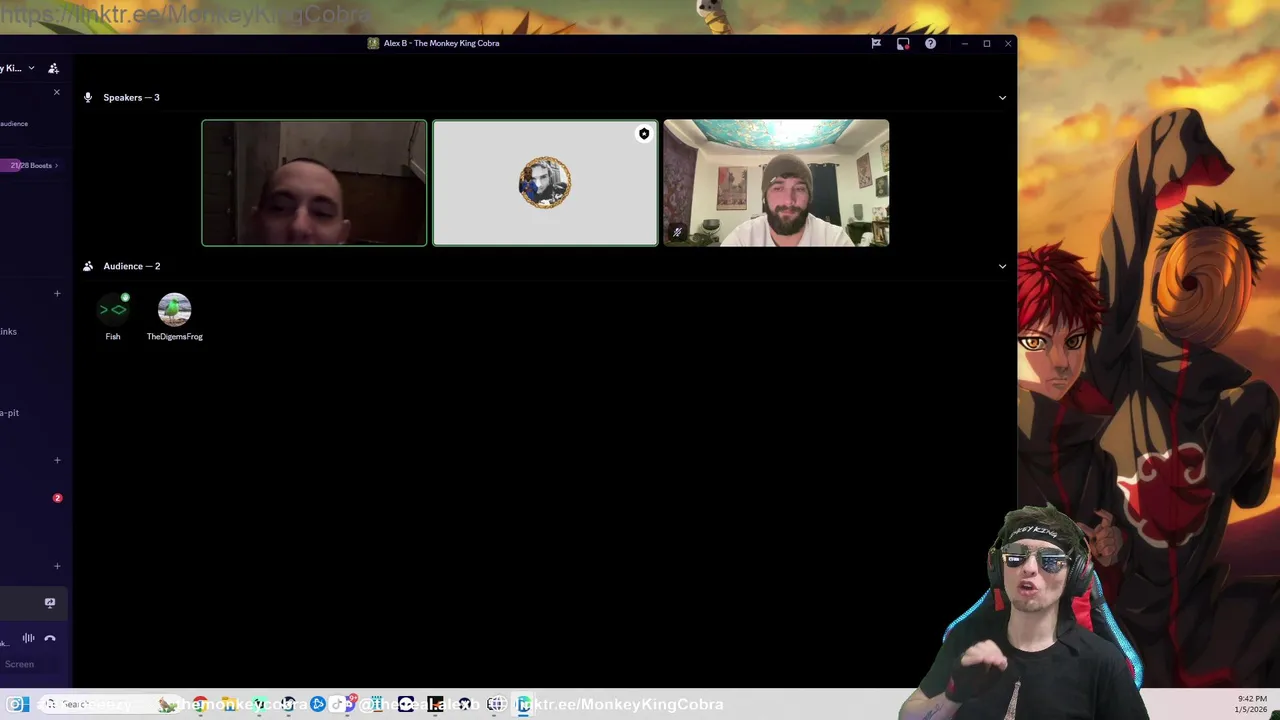This screenshot has height=720, width=1280.
Task: Open the Discord quests flag icon
Action: point(876,43)
